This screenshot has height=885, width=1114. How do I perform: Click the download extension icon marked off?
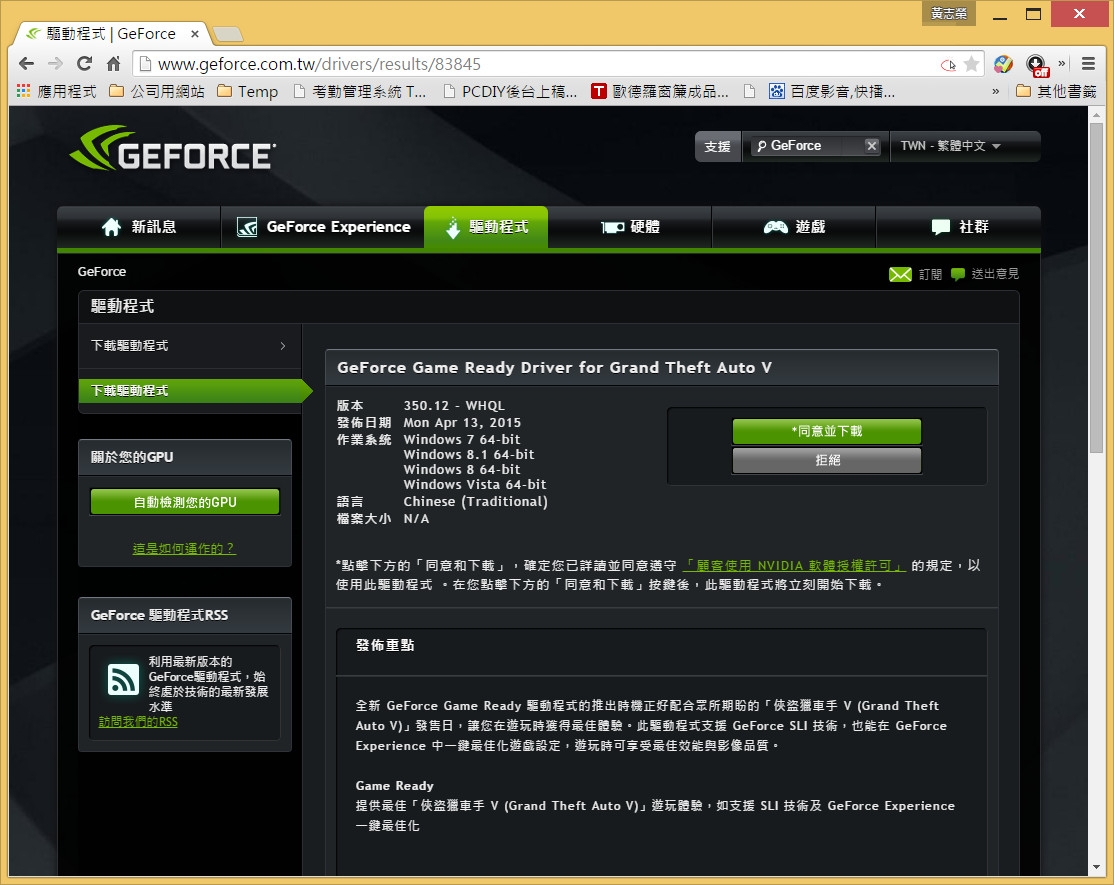[x=1037, y=65]
